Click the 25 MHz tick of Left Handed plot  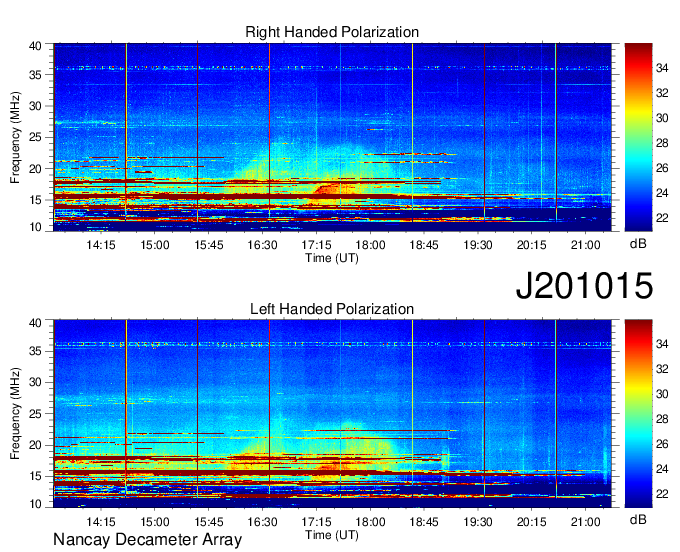point(35,414)
